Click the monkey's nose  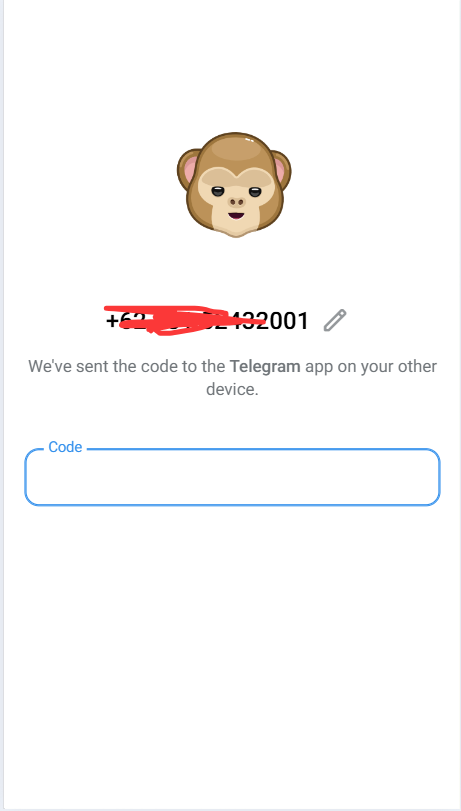click(236, 202)
